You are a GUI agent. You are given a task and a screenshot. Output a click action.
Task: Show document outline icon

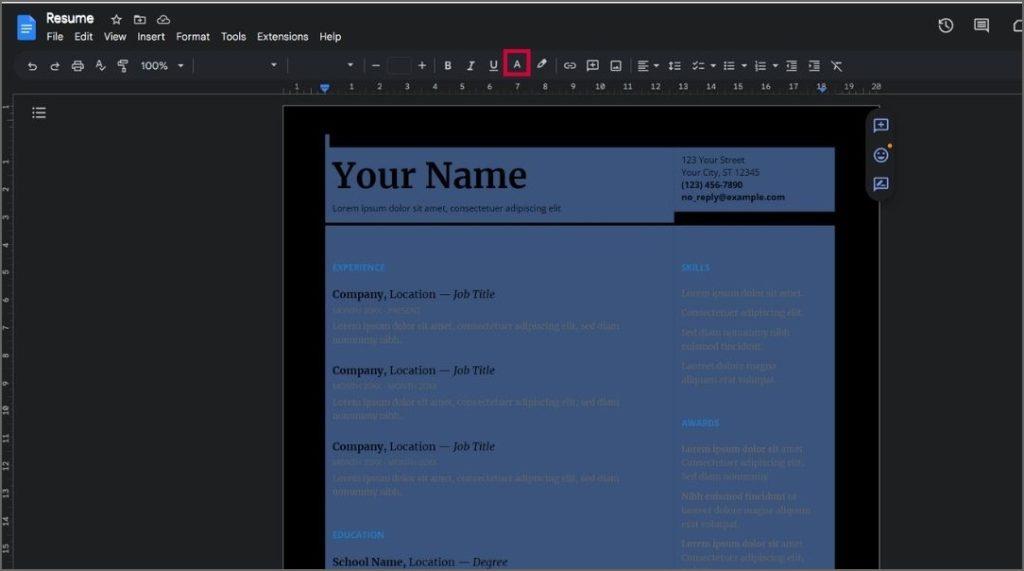point(39,113)
